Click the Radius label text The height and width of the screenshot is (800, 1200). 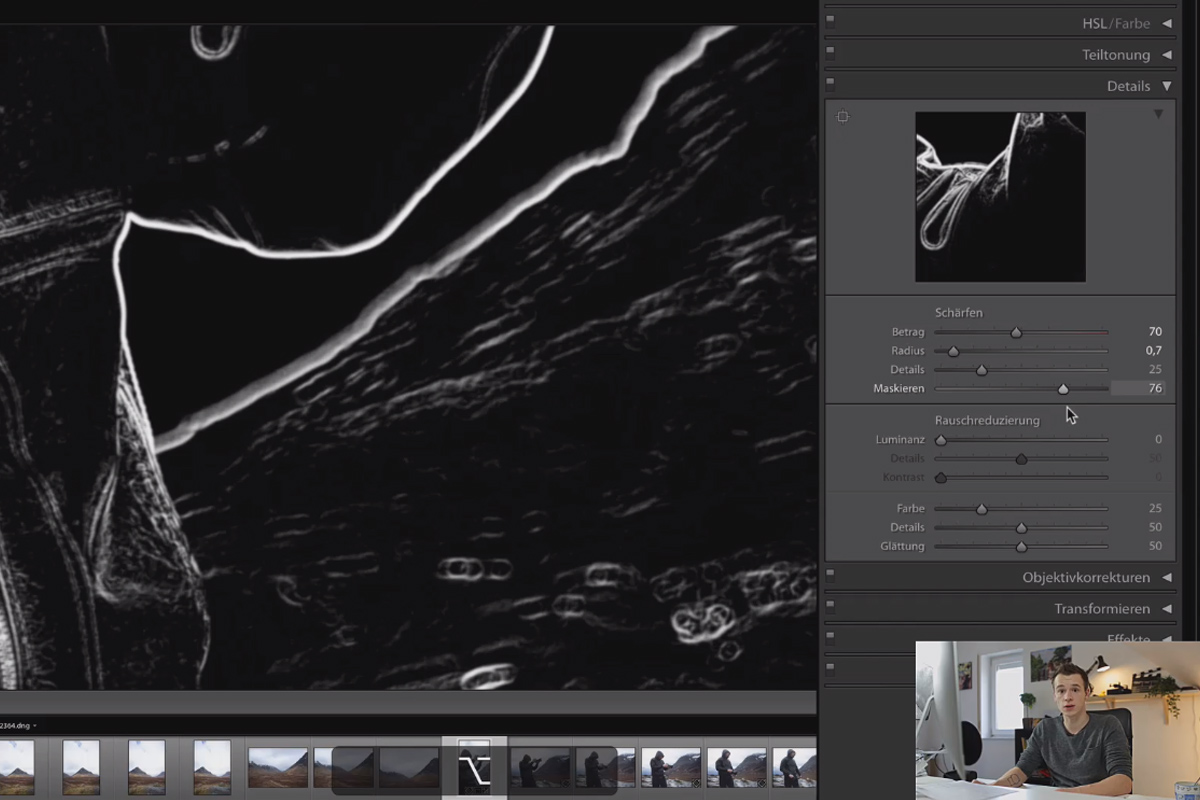click(908, 351)
